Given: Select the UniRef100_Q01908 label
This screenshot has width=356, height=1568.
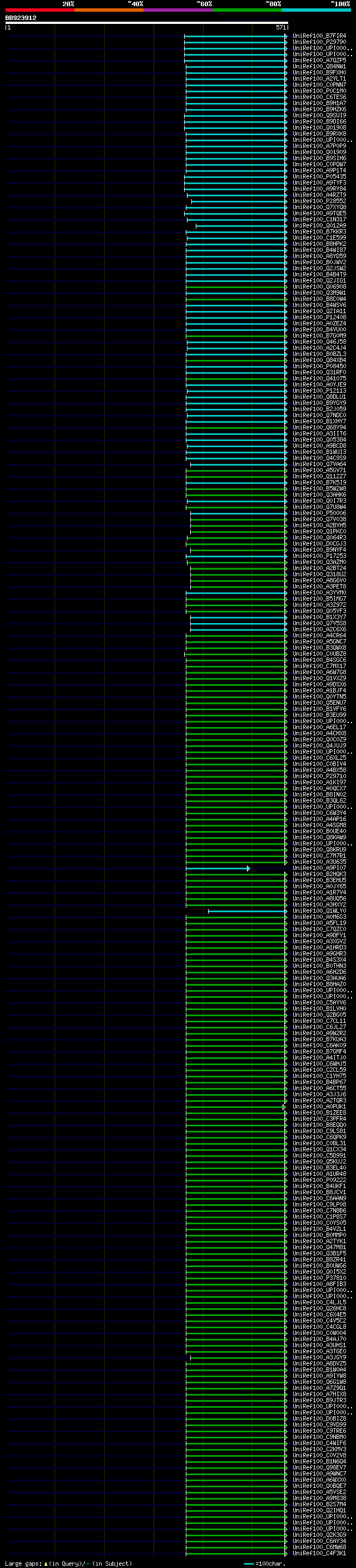Looking at the screenshot, I should pos(319,127).
